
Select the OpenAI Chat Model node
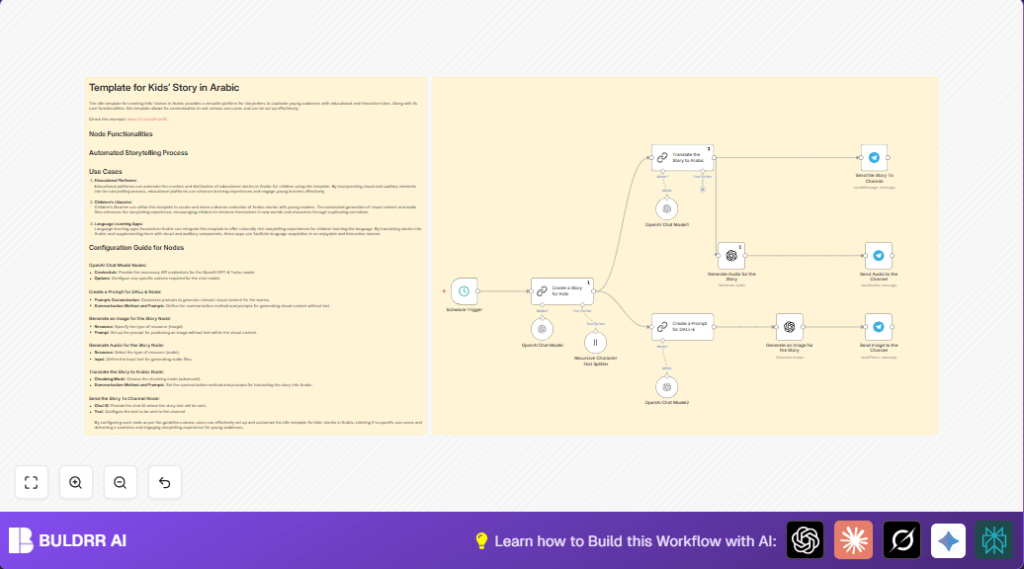[542, 329]
